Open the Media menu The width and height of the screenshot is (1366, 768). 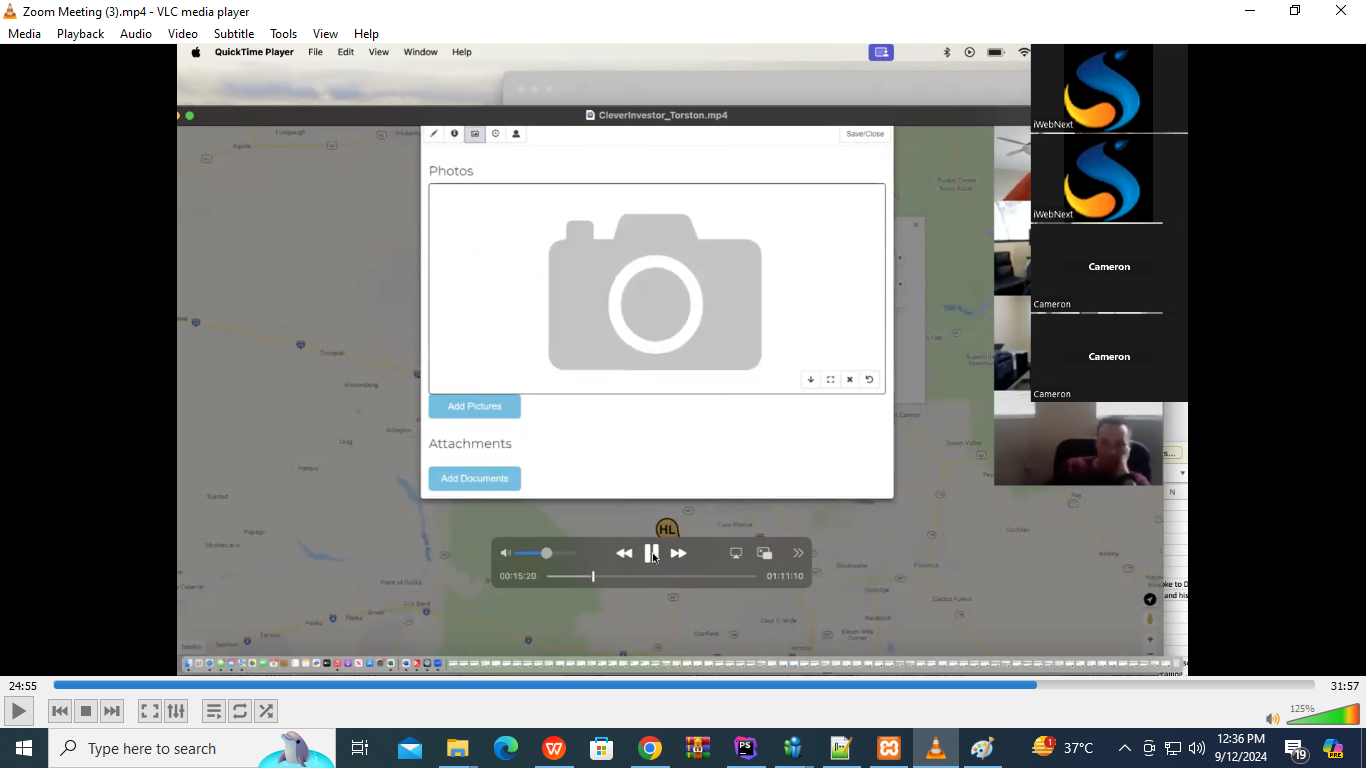coord(25,33)
